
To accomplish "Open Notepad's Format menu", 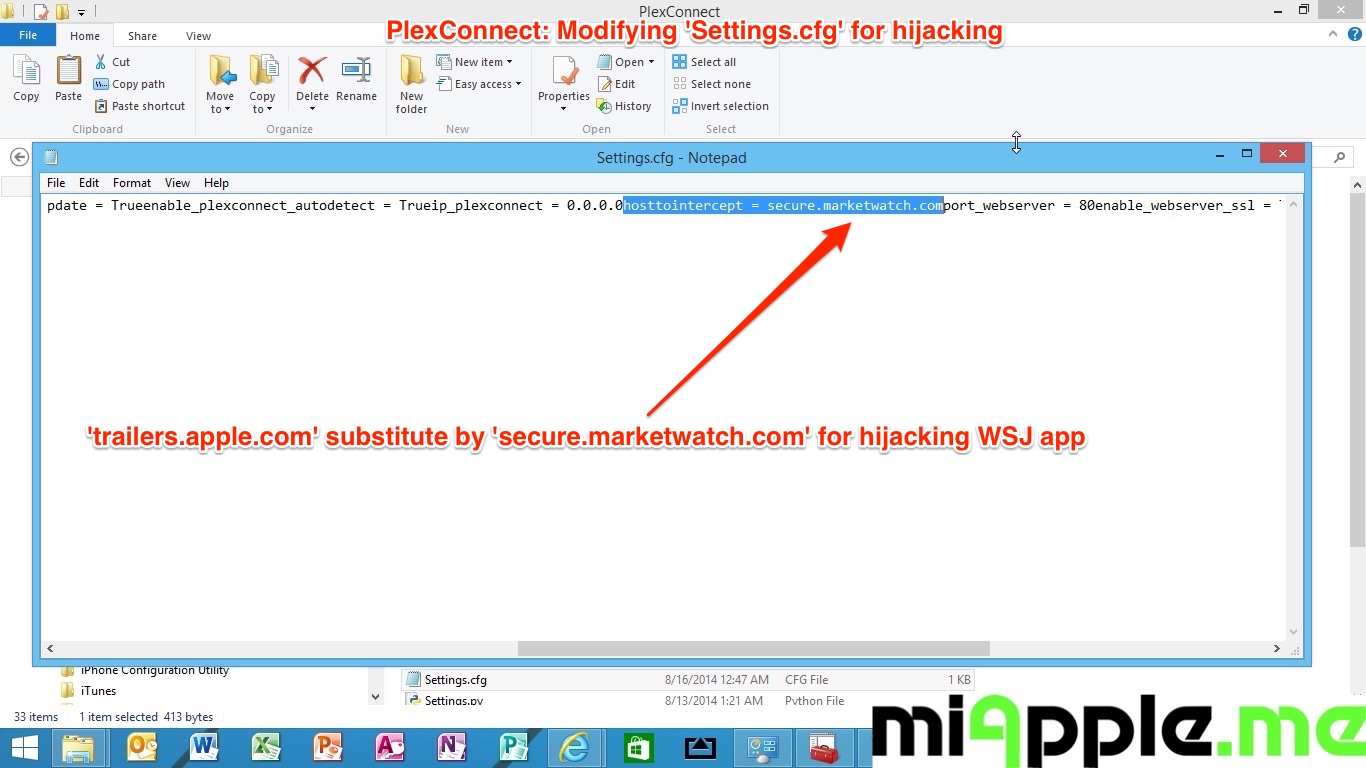I will coord(132,183).
